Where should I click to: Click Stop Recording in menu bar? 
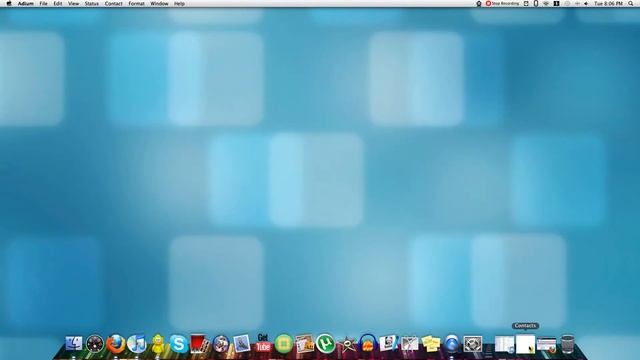click(x=502, y=4)
